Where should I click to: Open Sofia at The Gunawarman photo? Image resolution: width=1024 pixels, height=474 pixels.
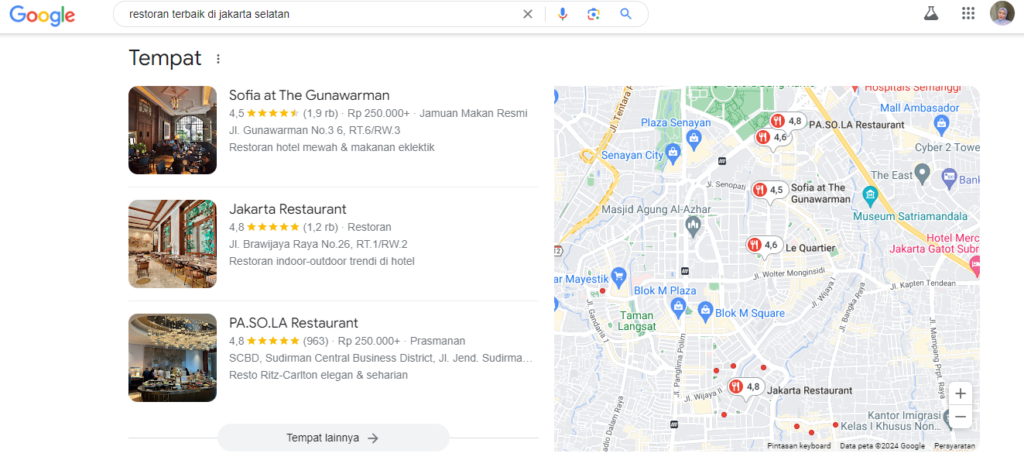pos(172,130)
